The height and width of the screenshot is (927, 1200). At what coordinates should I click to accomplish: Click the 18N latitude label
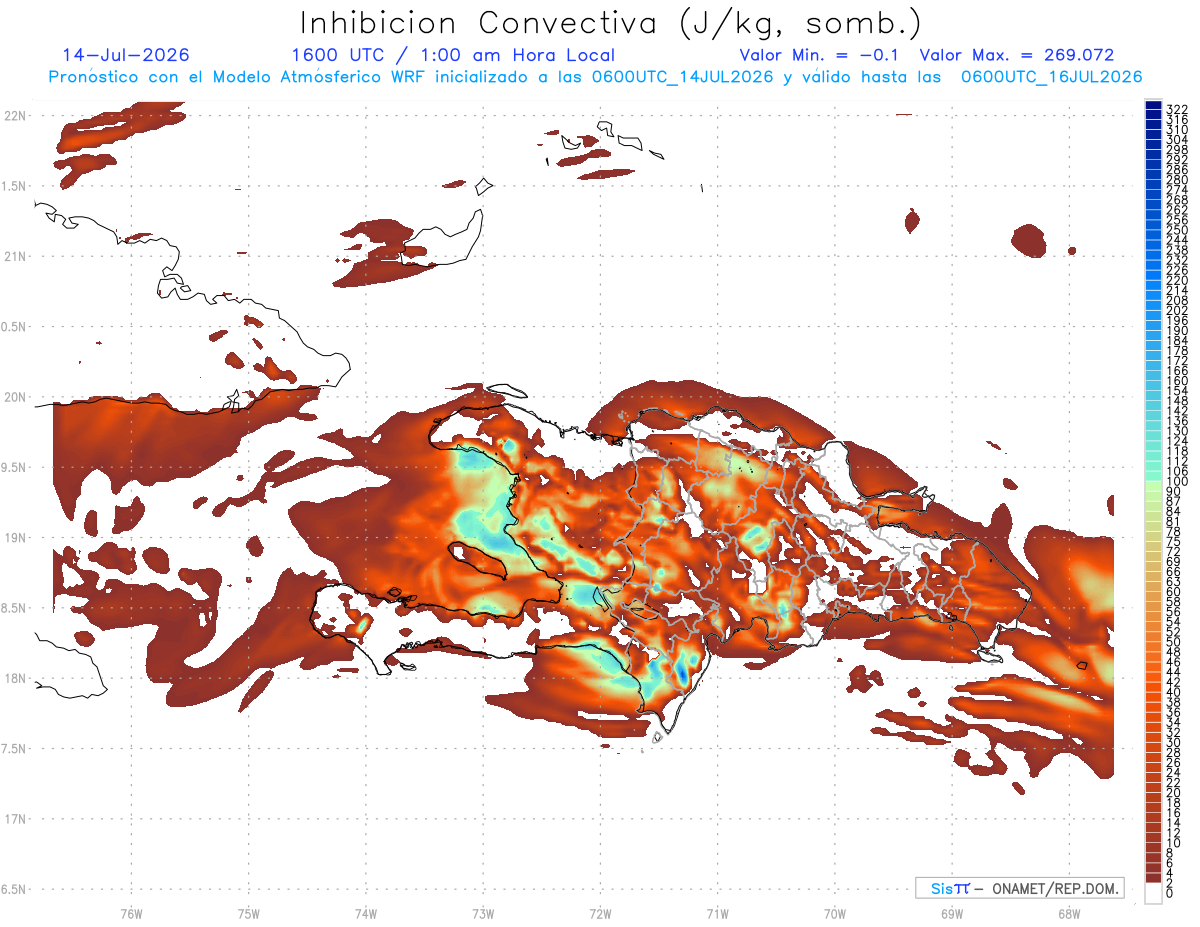point(15,678)
